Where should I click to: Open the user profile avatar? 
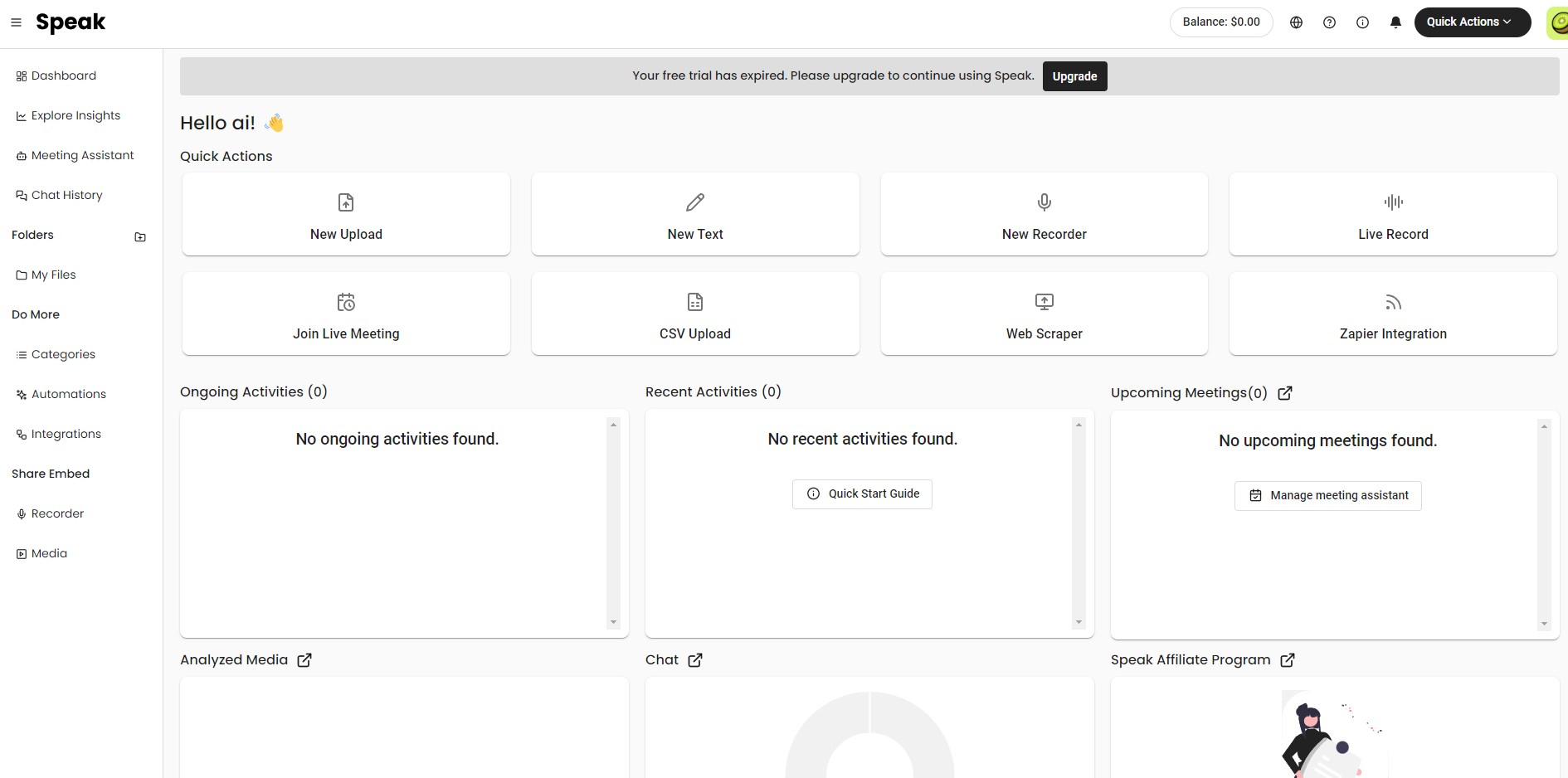1557,22
